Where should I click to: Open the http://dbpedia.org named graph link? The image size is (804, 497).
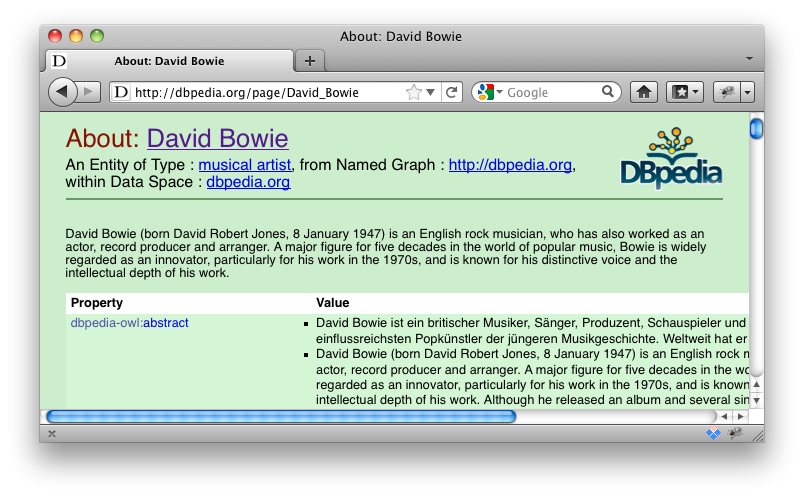pyautogui.click(x=510, y=165)
